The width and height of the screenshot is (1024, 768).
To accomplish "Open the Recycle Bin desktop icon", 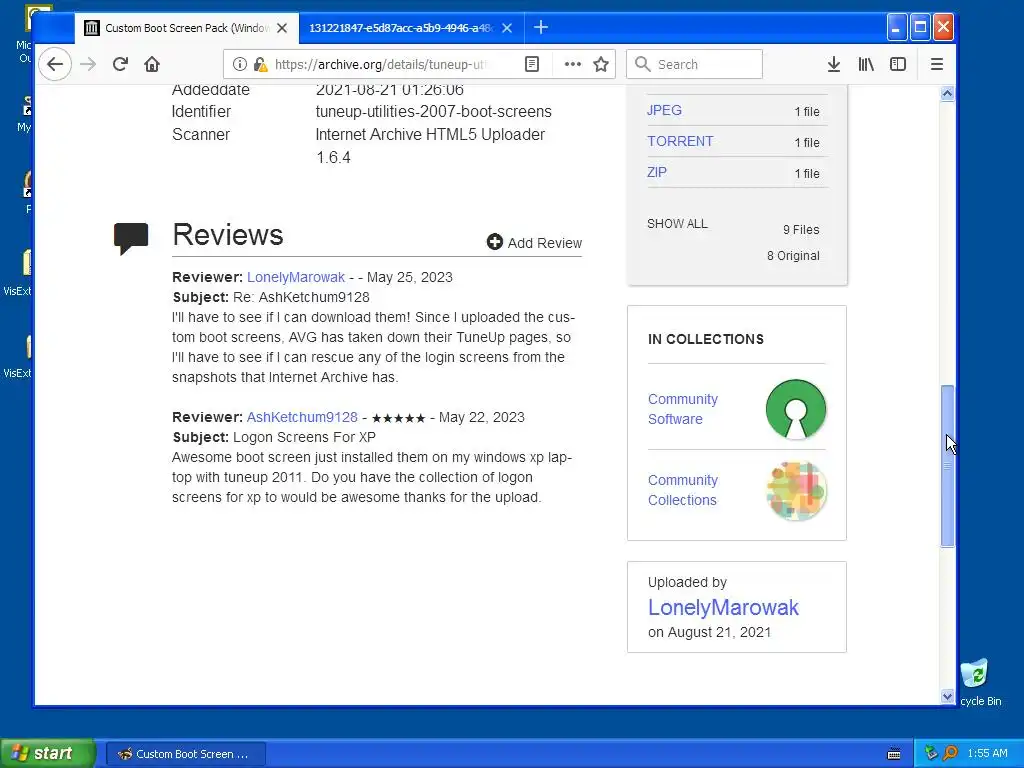I will [x=978, y=682].
